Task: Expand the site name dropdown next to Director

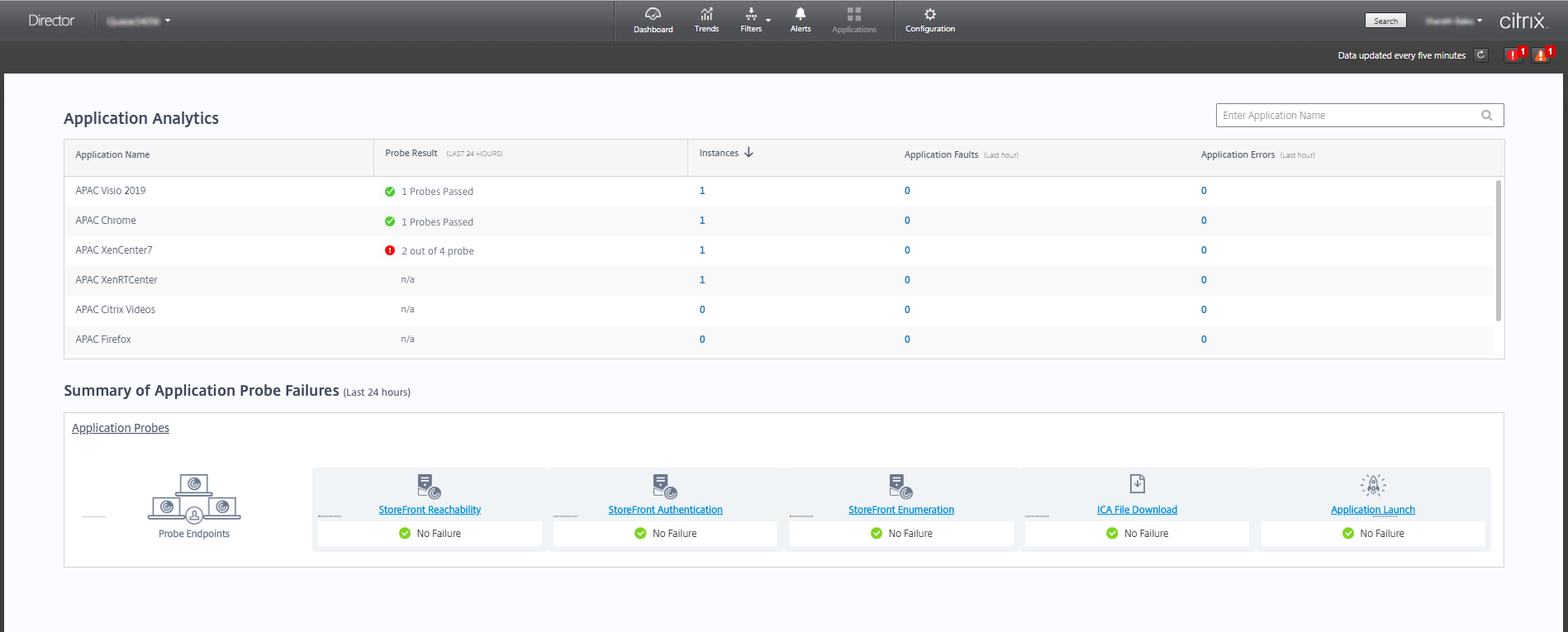Action: [x=167, y=21]
